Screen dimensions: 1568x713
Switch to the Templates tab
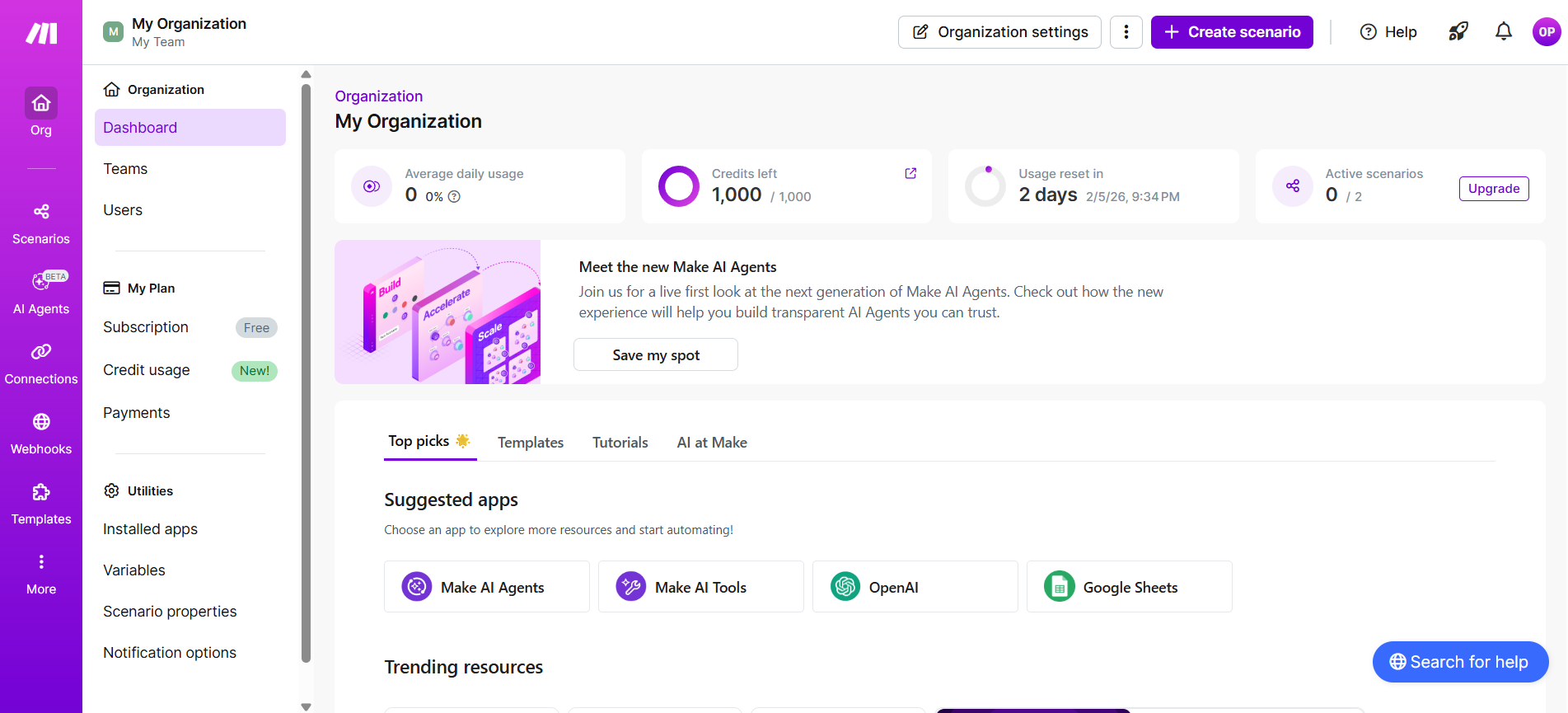[x=530, y=443]
